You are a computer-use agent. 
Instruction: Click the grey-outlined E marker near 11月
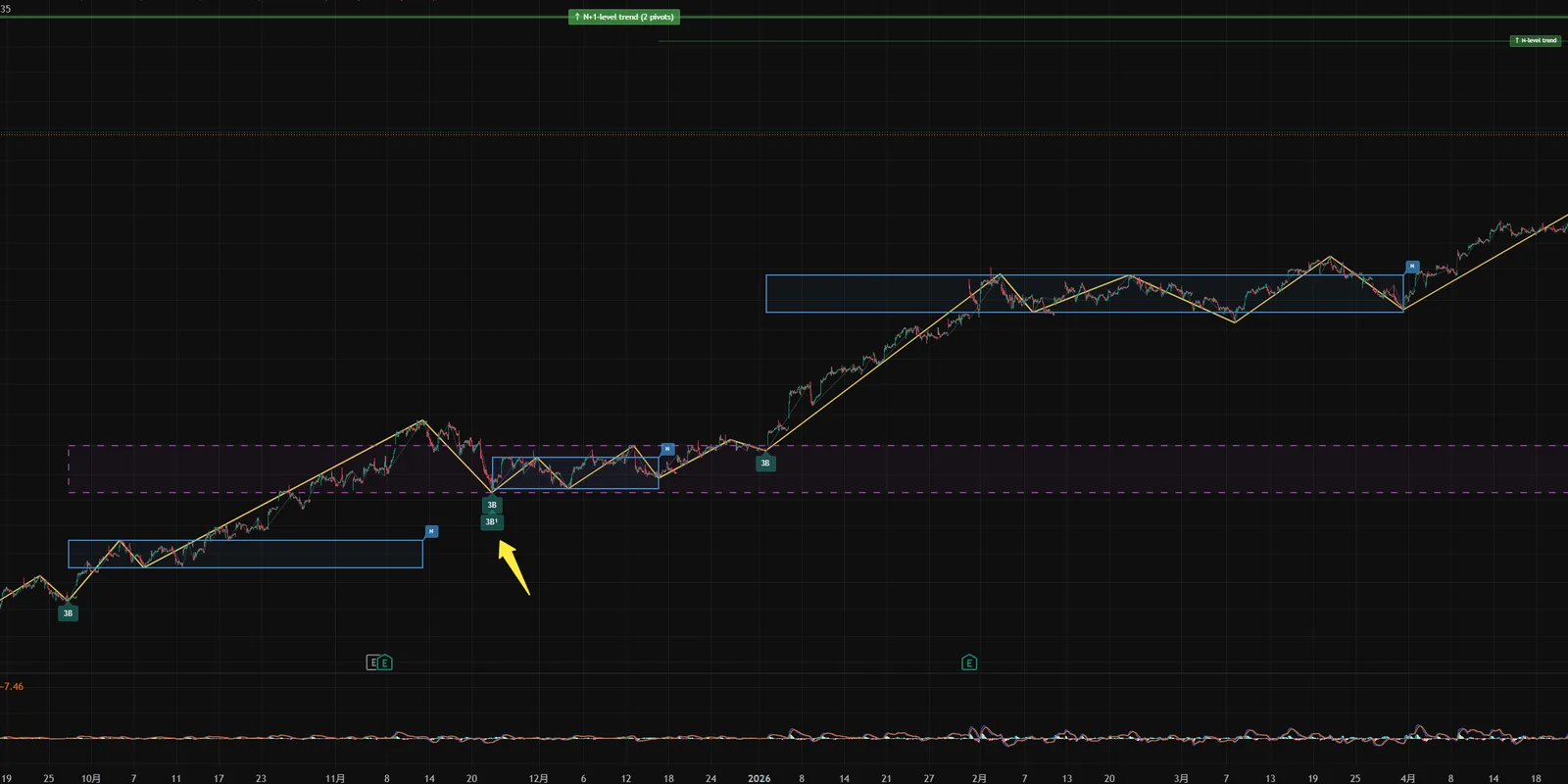coord(372,662)
